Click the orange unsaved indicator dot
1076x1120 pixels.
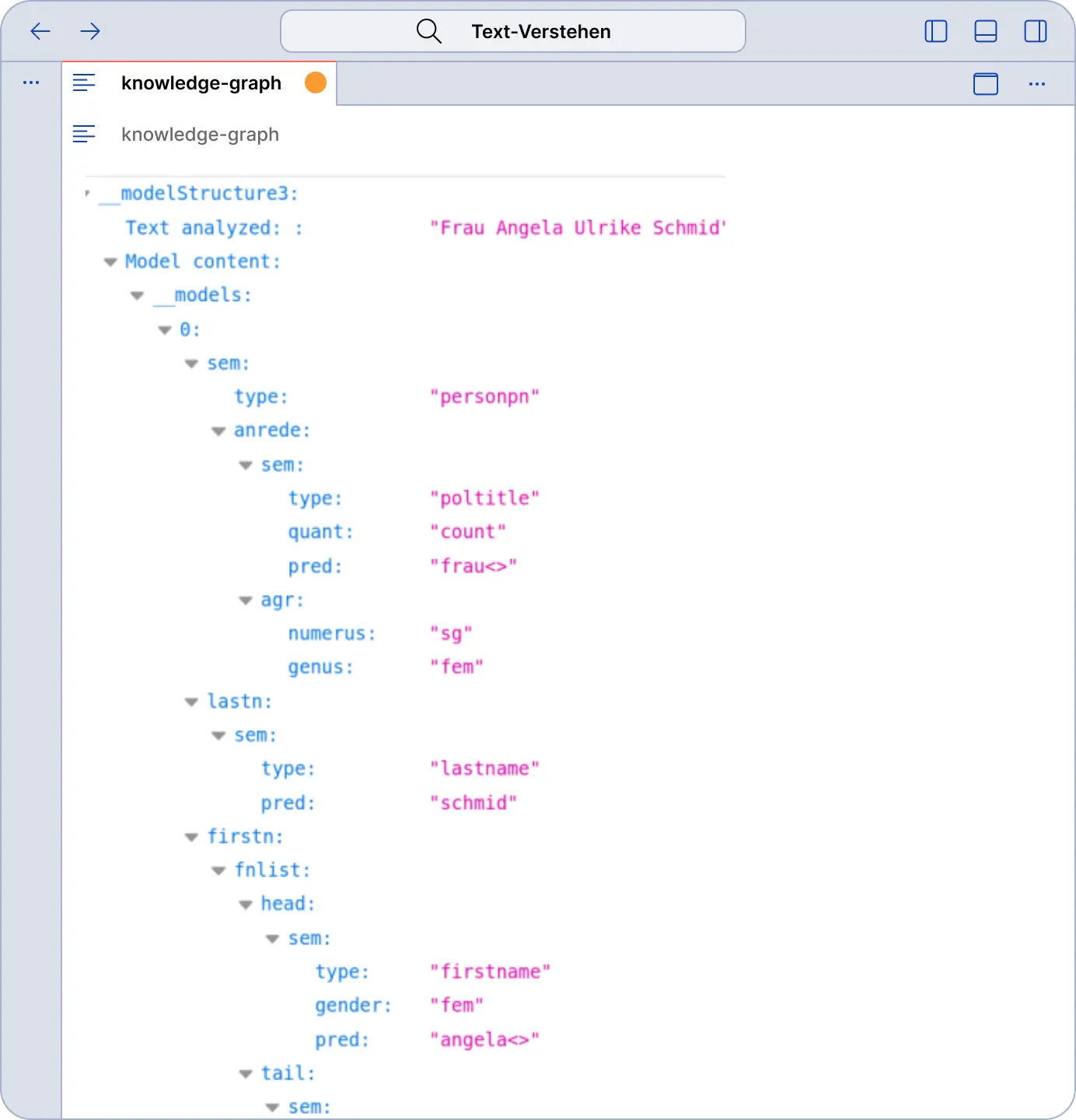click(316, 82)
